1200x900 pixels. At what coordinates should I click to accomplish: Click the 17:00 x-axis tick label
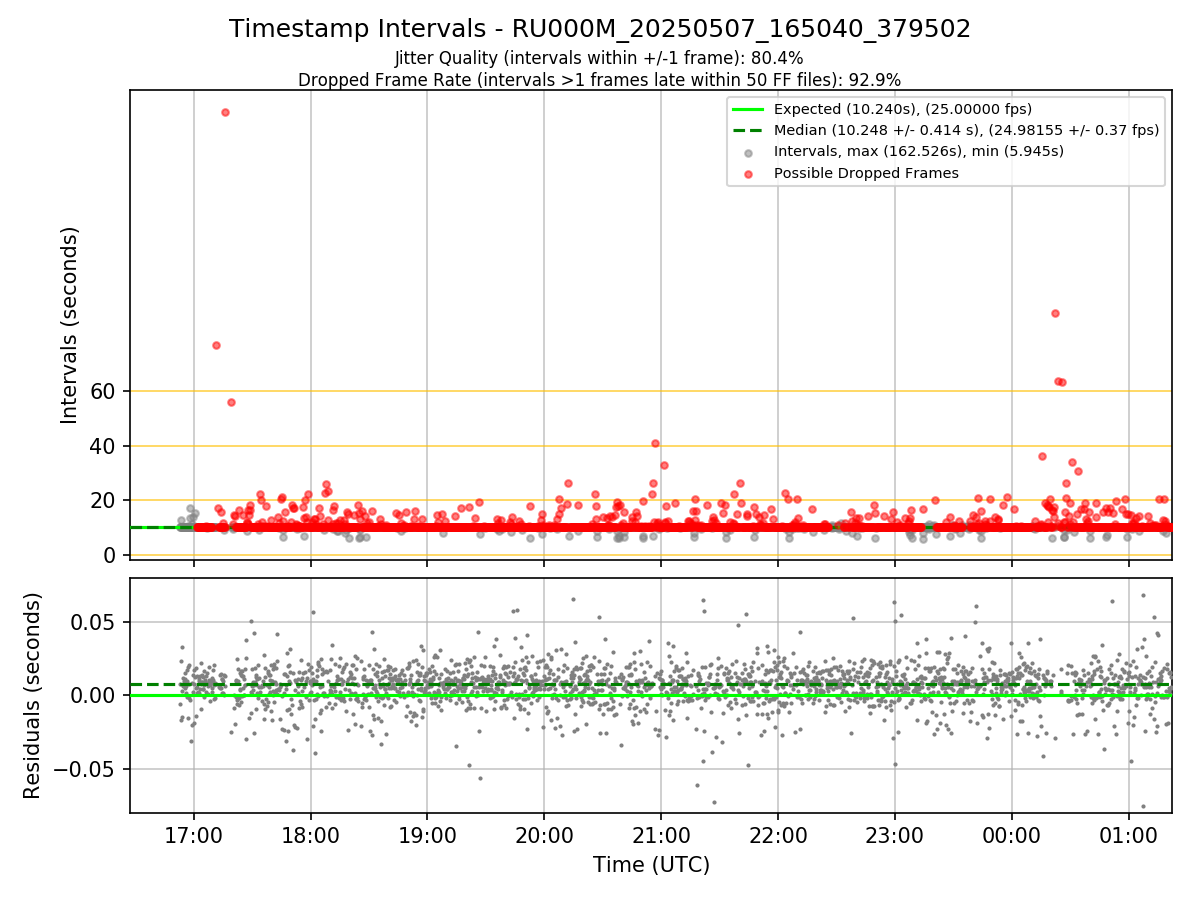[x=194, y=835]
